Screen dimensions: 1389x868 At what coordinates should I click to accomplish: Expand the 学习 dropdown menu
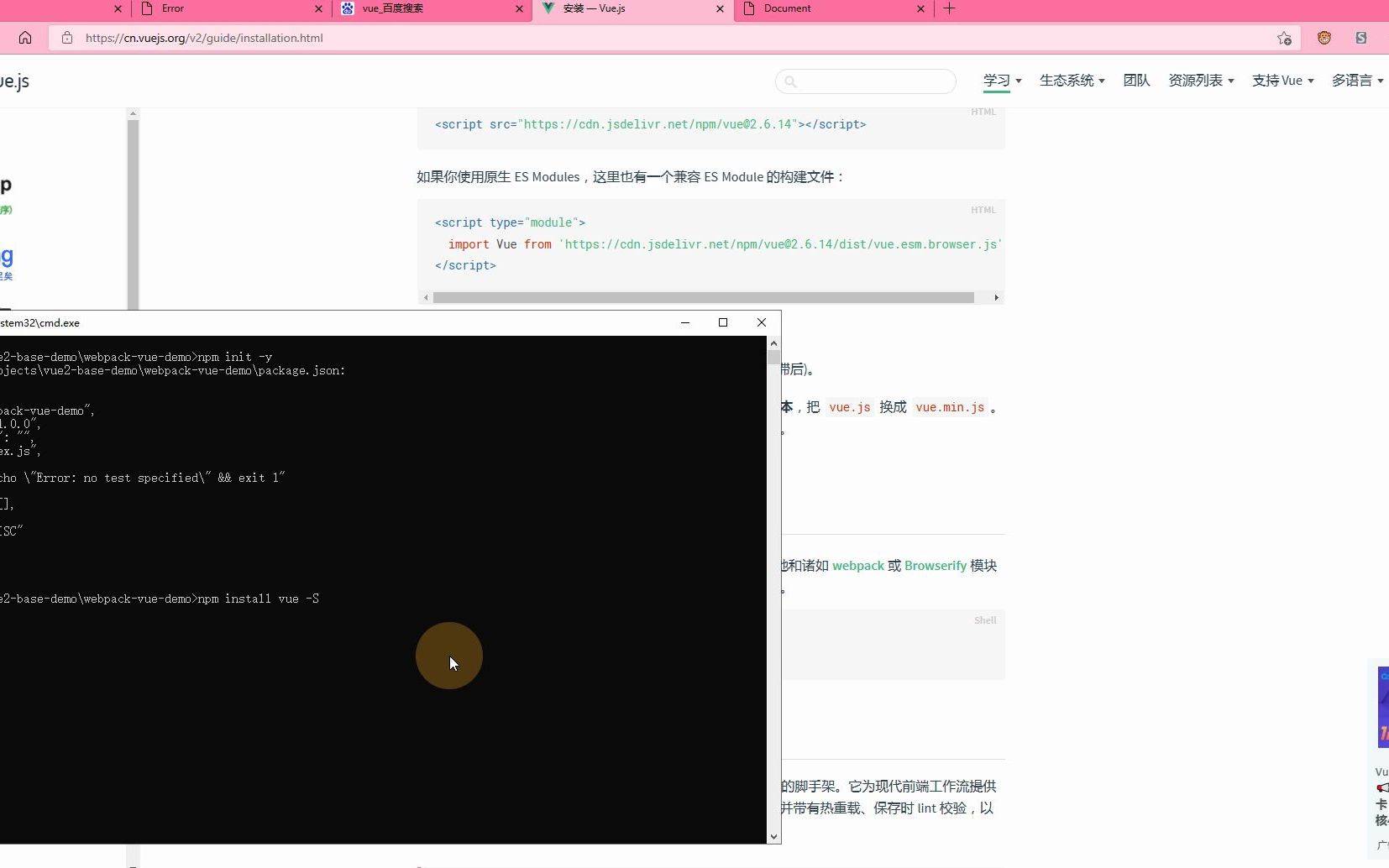pyautogui.click(x=1002, y=81)
